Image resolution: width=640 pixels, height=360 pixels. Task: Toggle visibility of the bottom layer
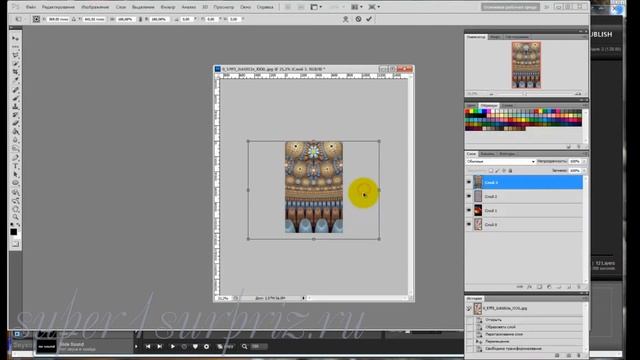(x=469, y=224)
